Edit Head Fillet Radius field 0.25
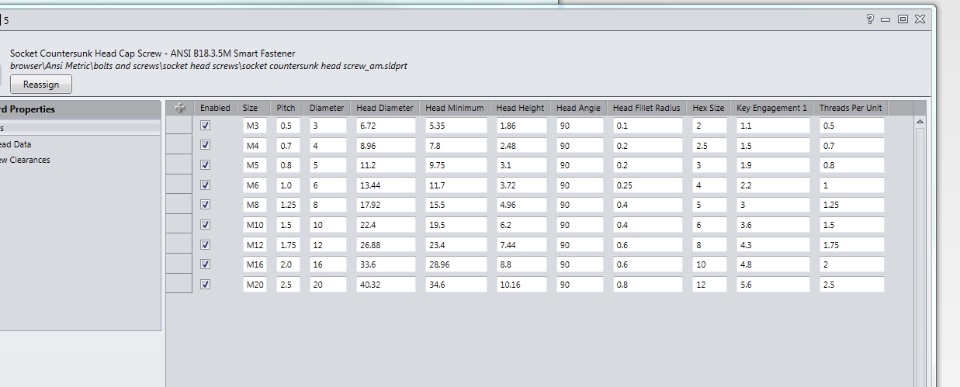 tap(648, 186)
